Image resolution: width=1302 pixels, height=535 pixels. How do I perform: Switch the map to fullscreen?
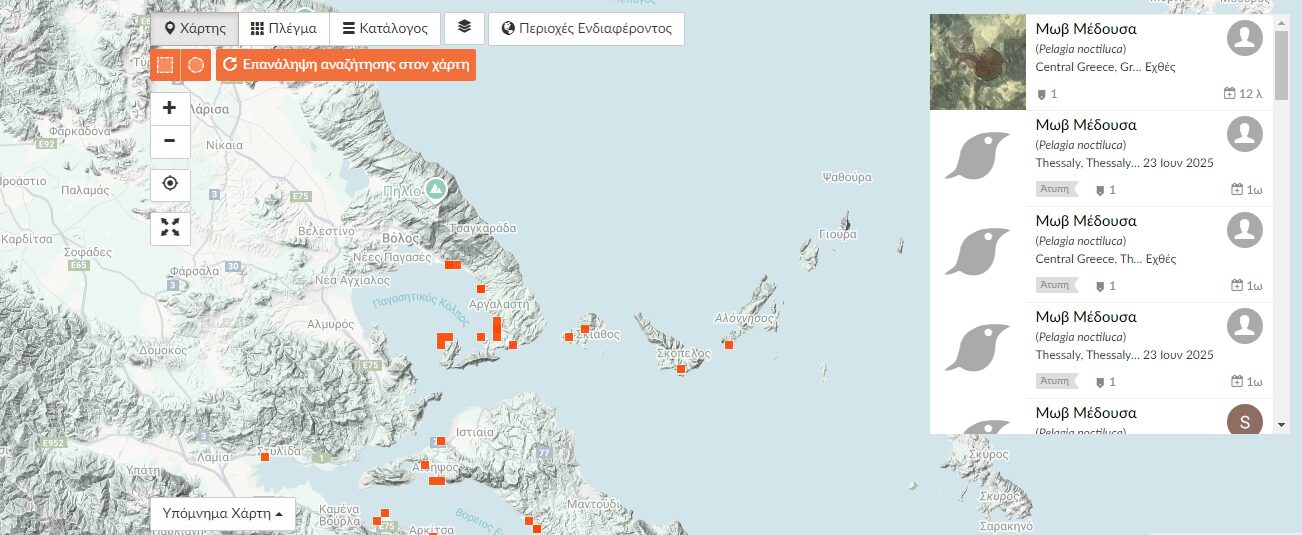coord(170,228)
